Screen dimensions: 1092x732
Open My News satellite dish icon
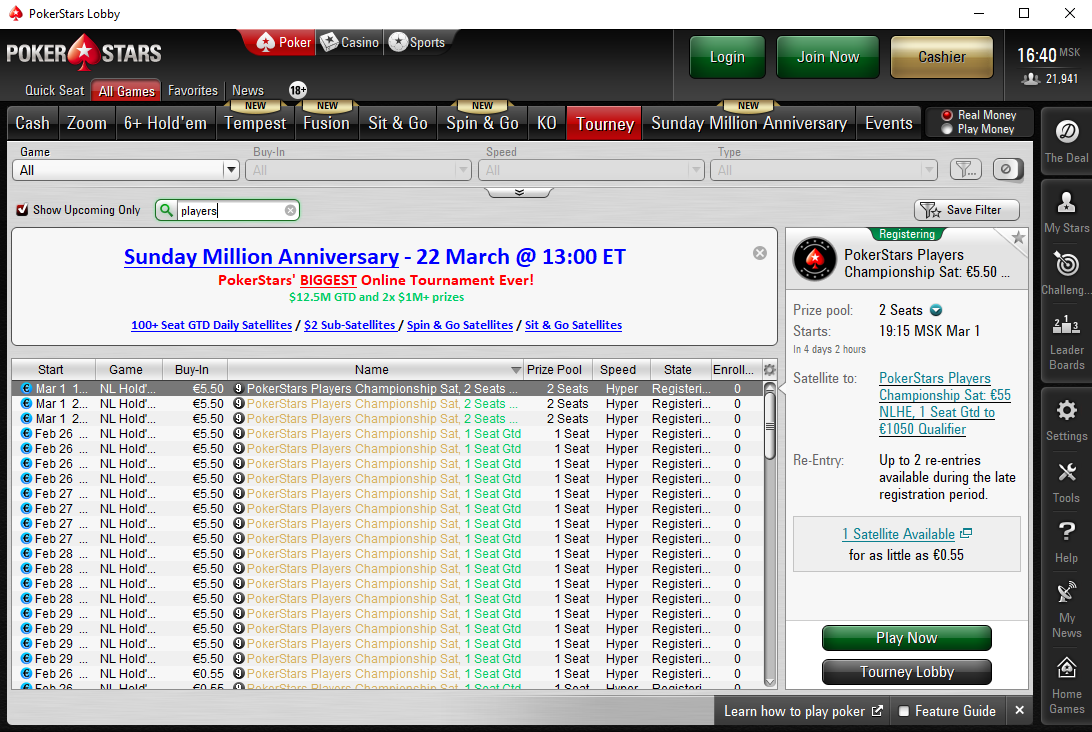click(1066, 609)
